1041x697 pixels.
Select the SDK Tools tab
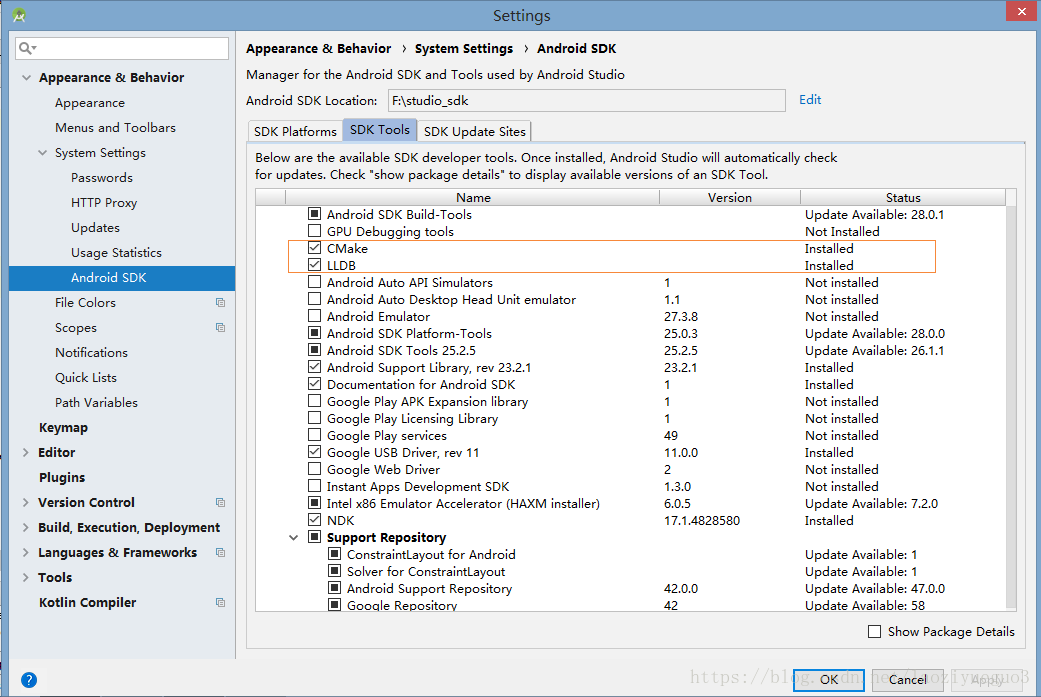(x=380, y=129)
